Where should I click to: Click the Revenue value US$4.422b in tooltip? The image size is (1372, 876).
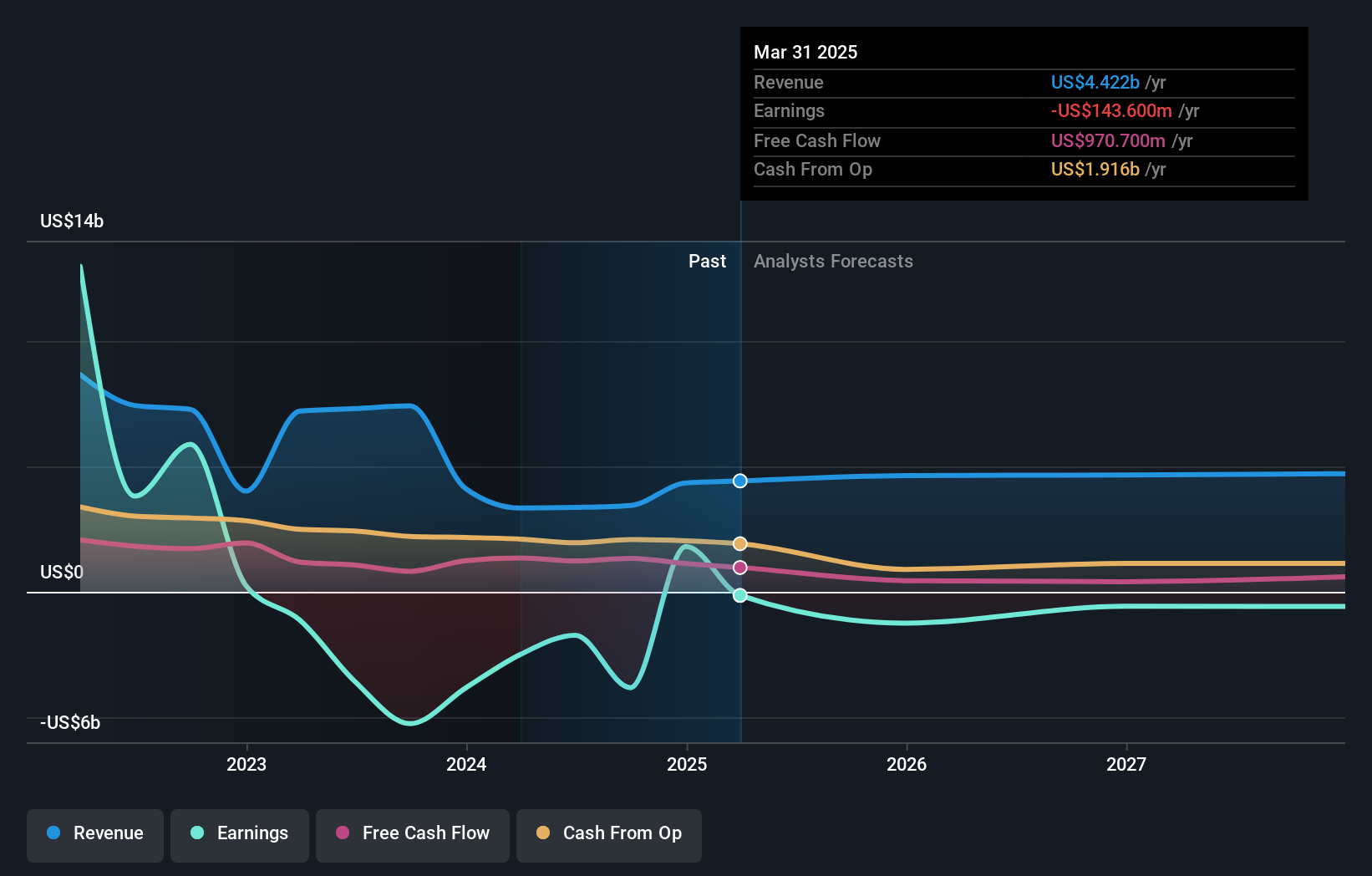pyautogui.click(x=1095, y=83)
